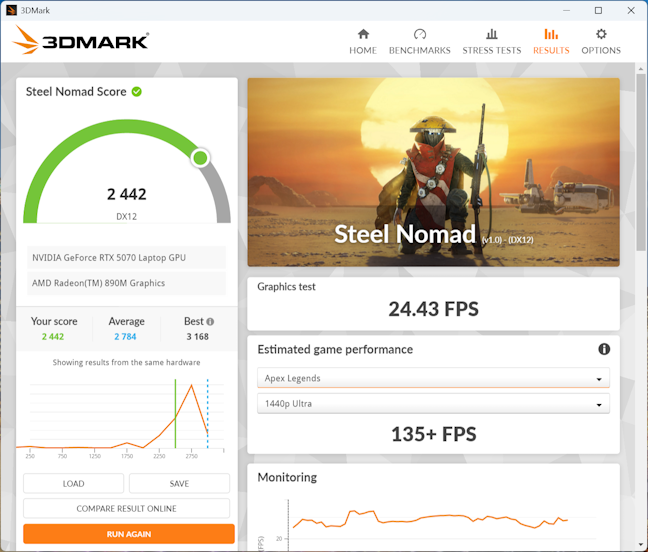Viewport: 648px width, 552px height.
Task: Click the green your-score line in distribution chart
Action: [175, 414]
